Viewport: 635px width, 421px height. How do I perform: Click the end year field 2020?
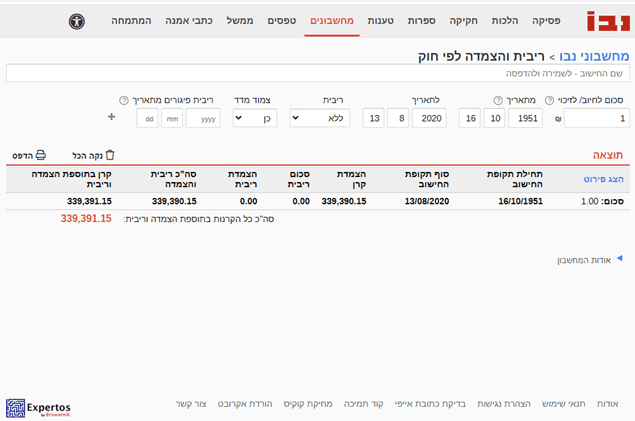429,118
